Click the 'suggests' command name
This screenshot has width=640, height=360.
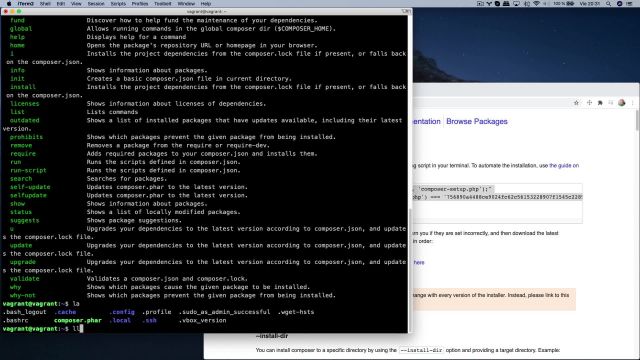tap(24, 220)
